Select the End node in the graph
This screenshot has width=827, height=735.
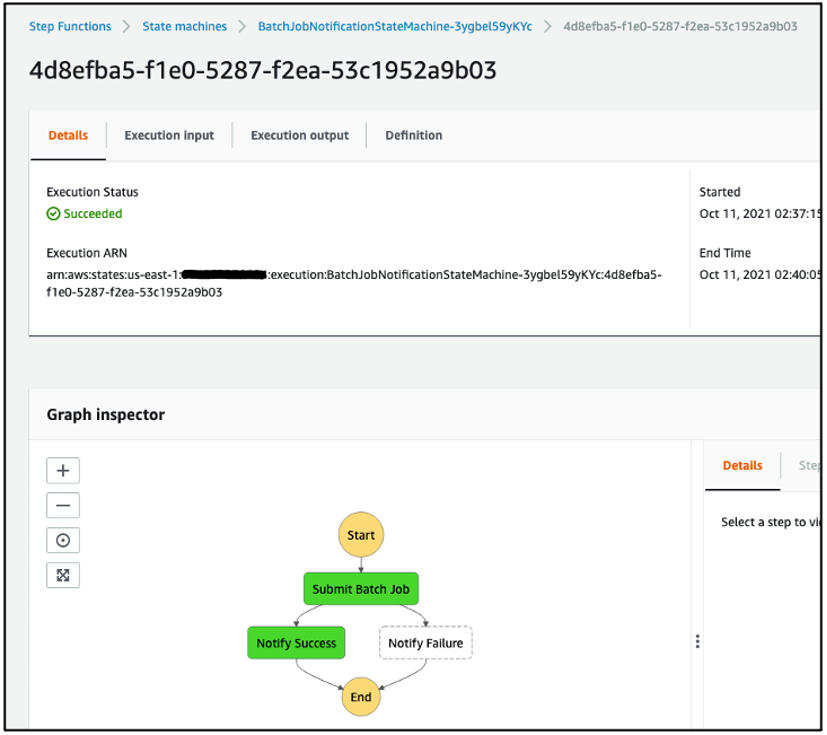pyautogui.click(x=361, y=697)
